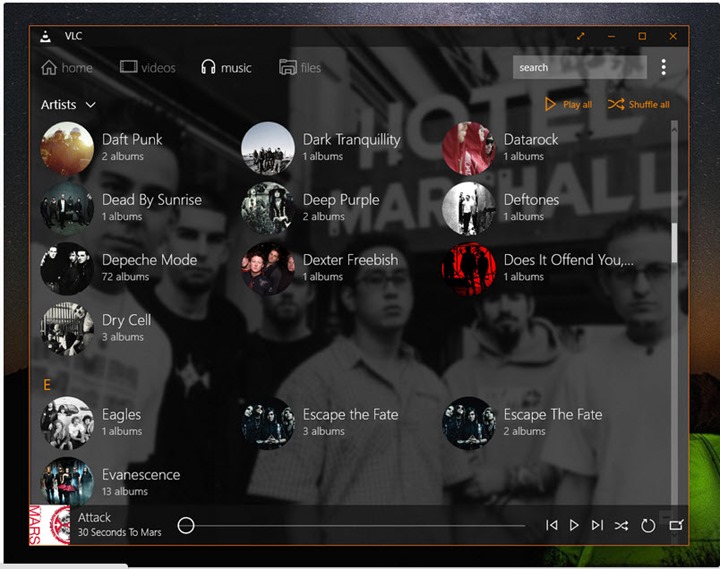Click the folder files icon
The image size is (720, 569).
[287, 67]
